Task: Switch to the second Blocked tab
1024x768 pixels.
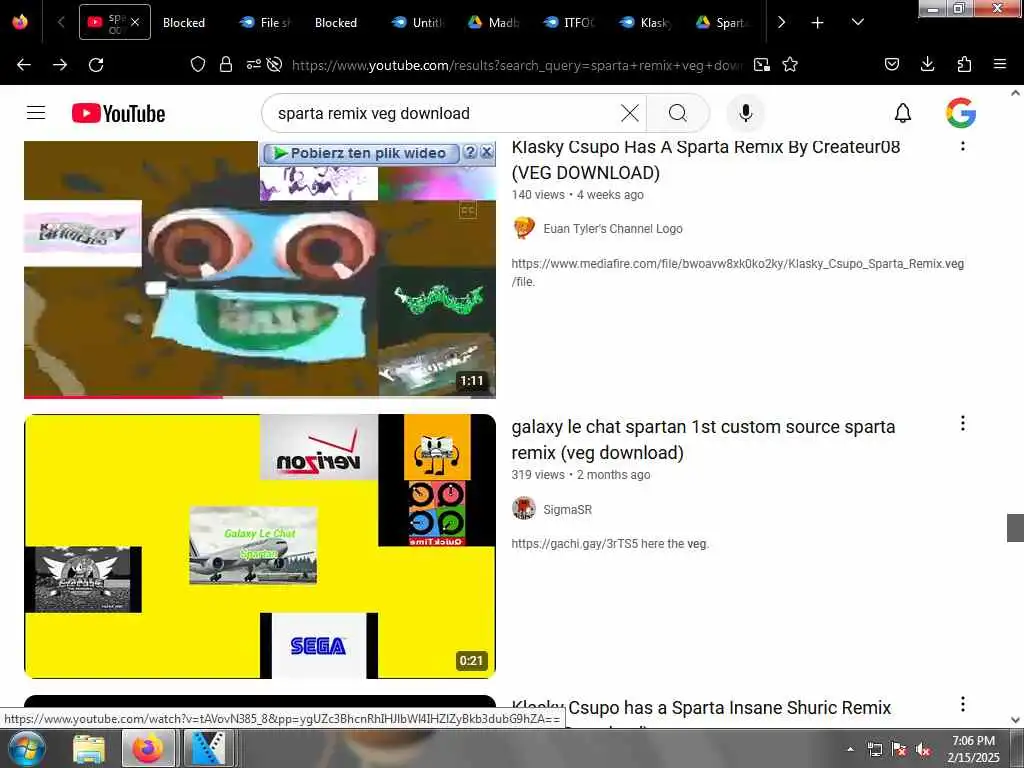Action: click(x=336, y=22)
